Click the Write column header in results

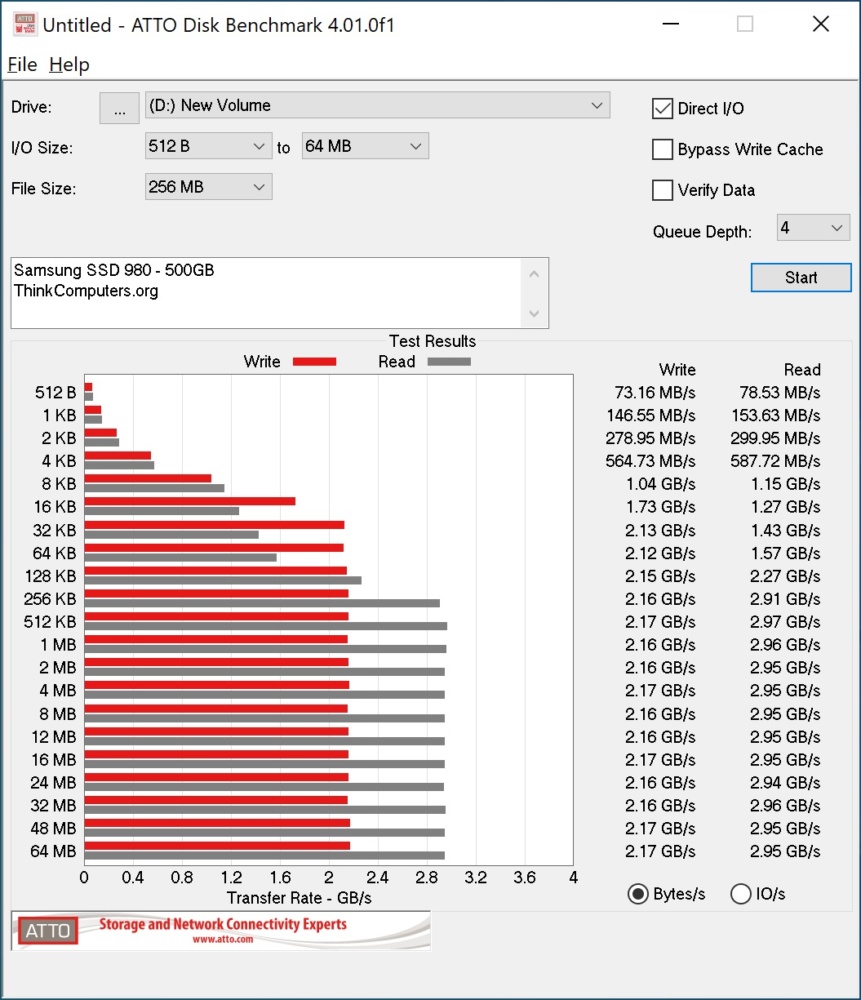pyautogui.click(x=677, y=370)
